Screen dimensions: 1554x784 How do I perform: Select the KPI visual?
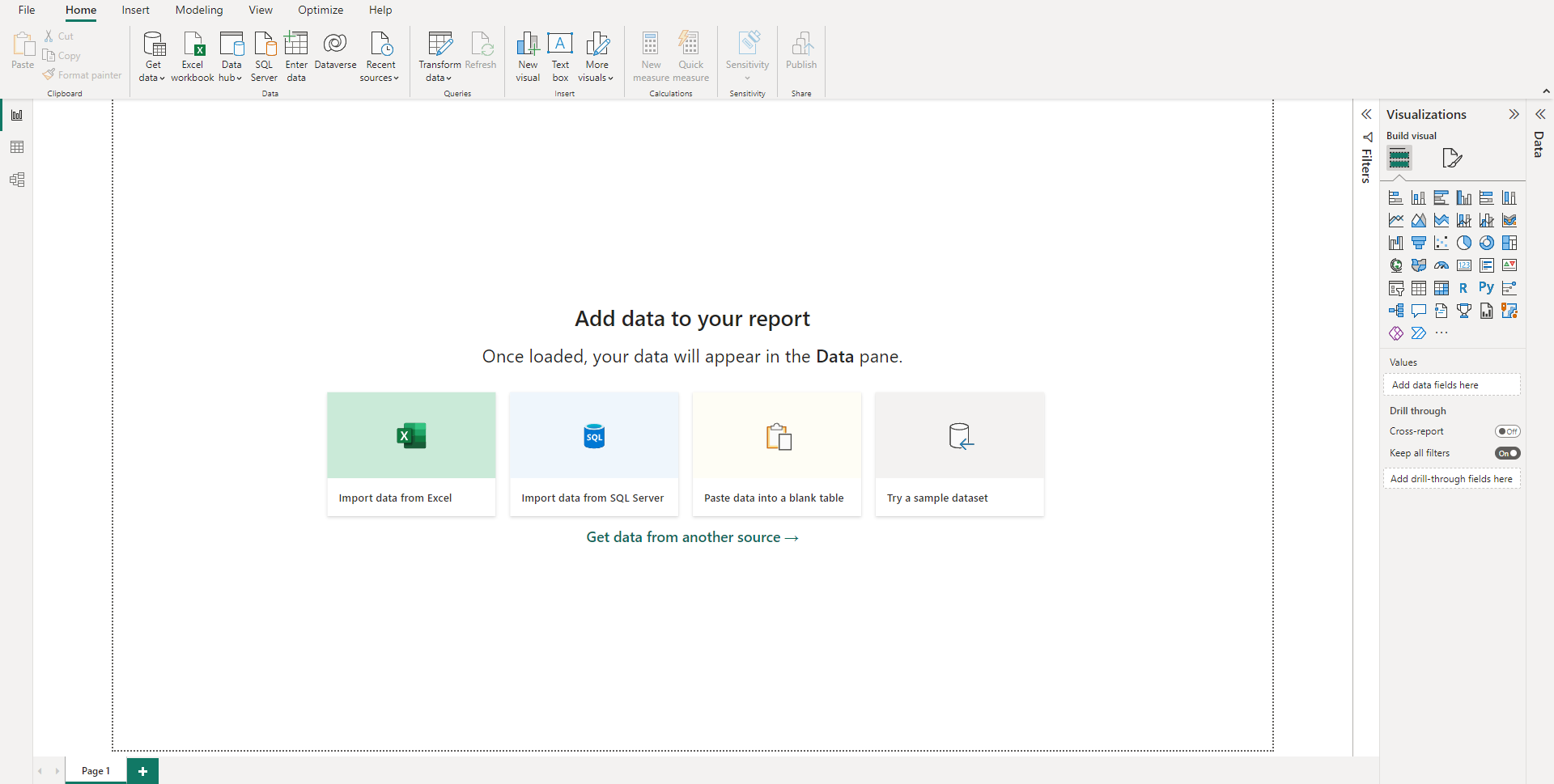[1509, 265]
